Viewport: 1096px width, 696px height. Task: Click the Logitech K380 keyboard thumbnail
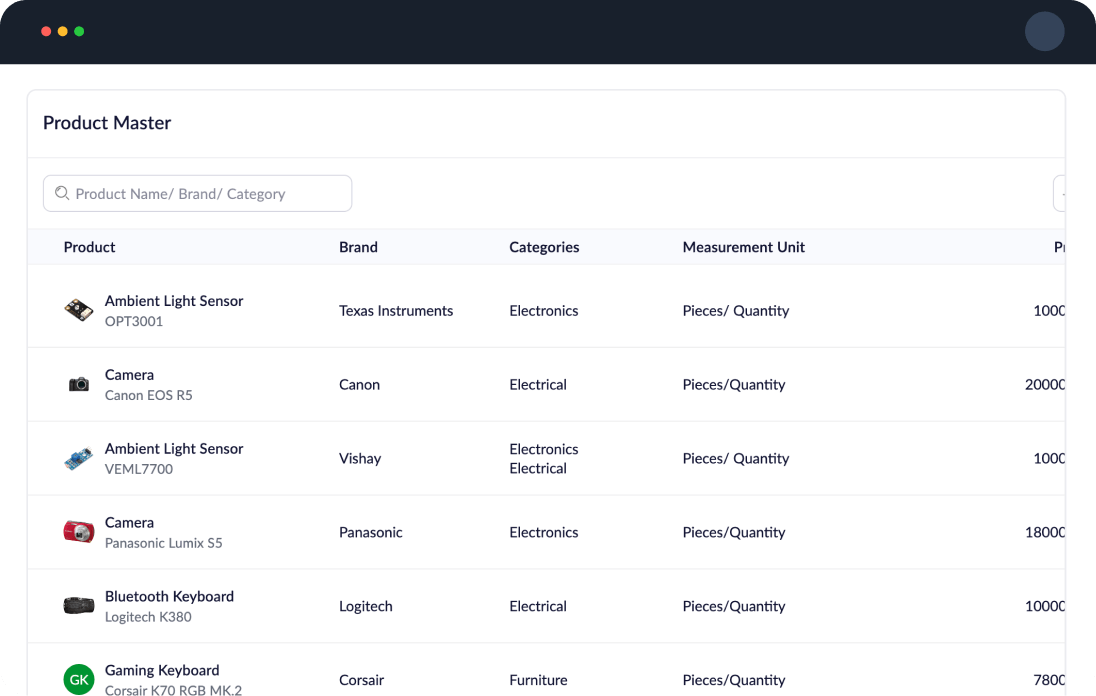tap(79, 606)
